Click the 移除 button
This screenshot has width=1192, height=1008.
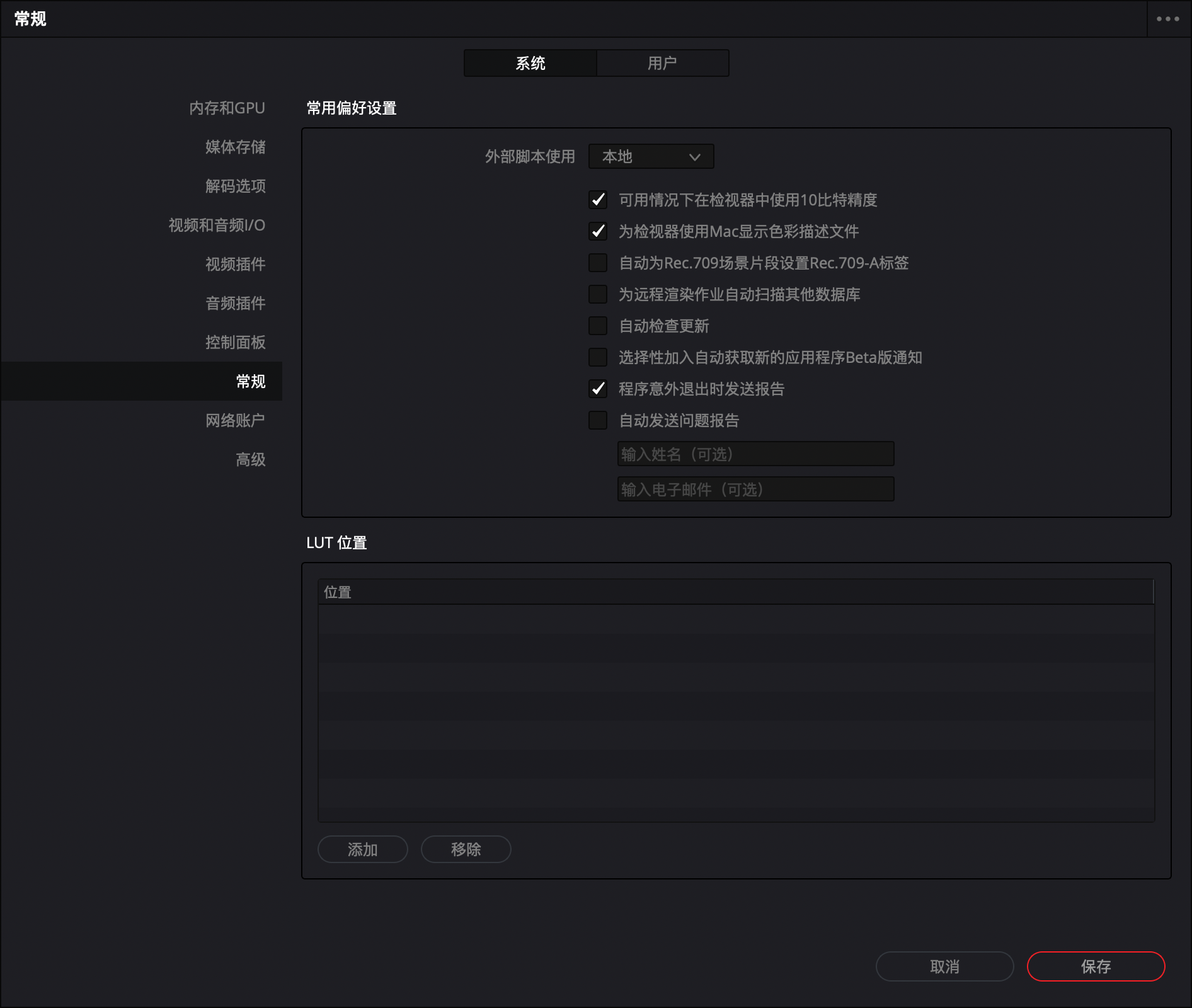pos(466,849)
